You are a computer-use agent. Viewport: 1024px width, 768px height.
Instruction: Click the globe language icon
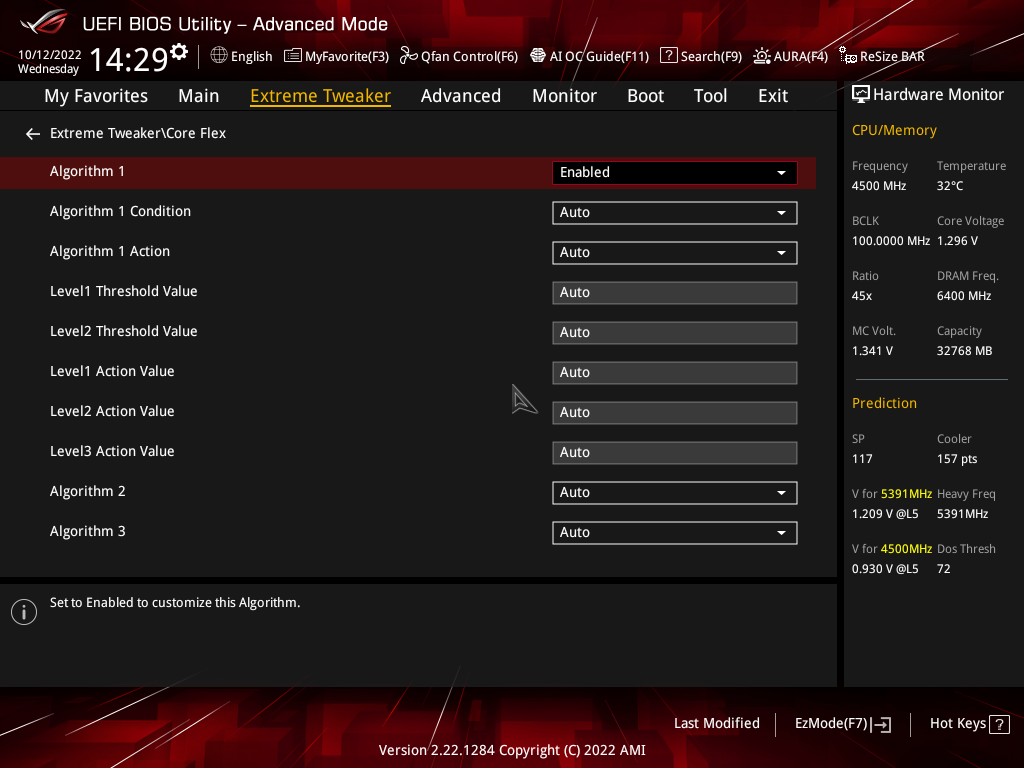(x=219, y=56)
